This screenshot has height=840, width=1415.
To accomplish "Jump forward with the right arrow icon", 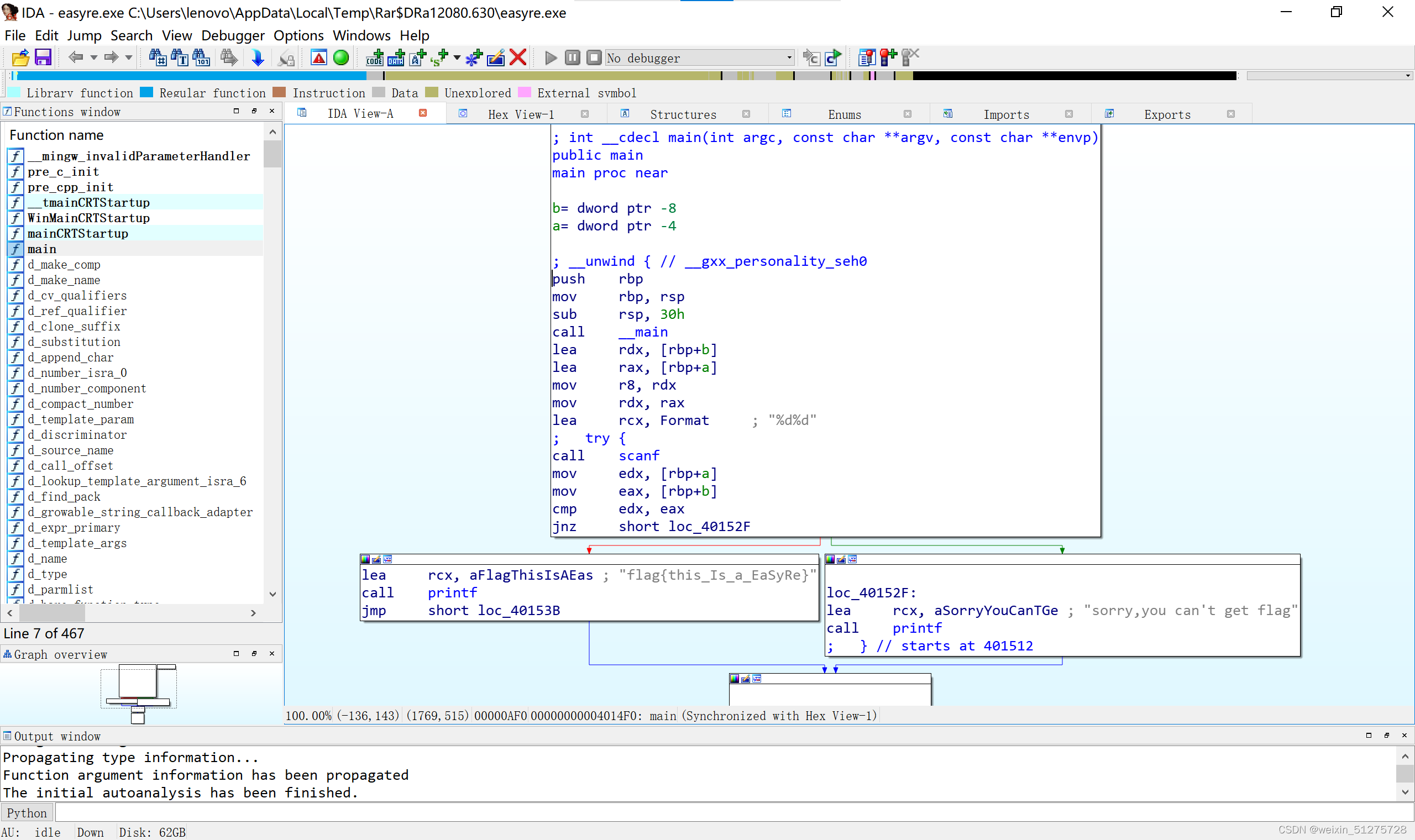I will (x=111, y=57).
